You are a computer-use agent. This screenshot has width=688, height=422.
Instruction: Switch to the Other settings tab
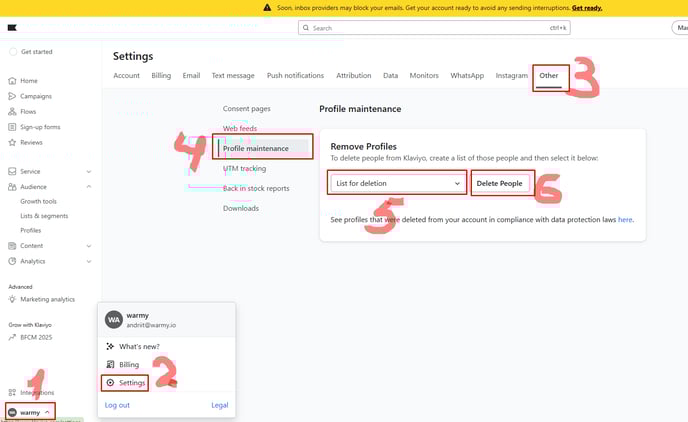tap(548, 76)
